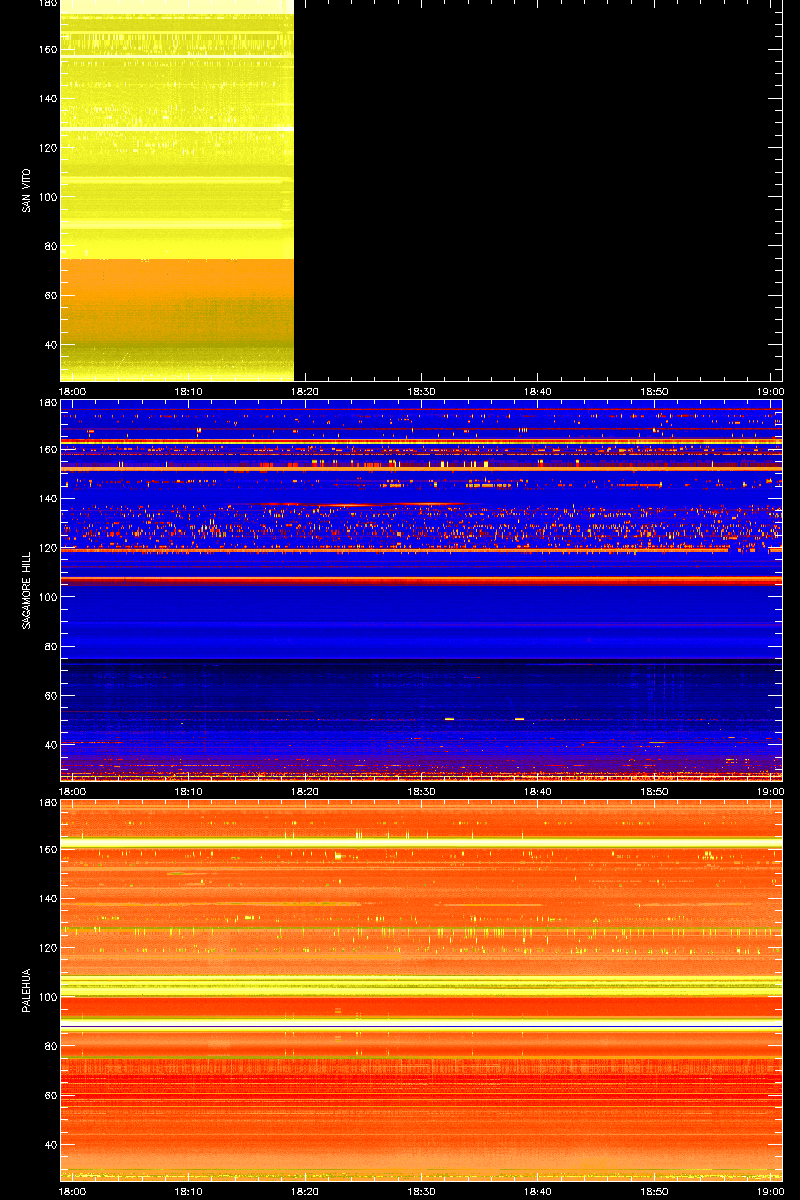
Task: Click 19:00 time label under San Vito plot
Action: point(771,392)
